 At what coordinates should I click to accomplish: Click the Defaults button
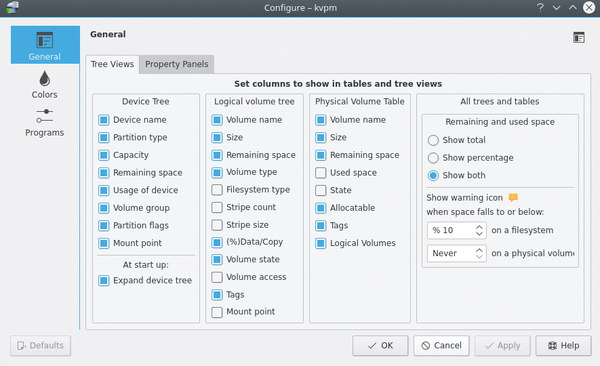41,346
